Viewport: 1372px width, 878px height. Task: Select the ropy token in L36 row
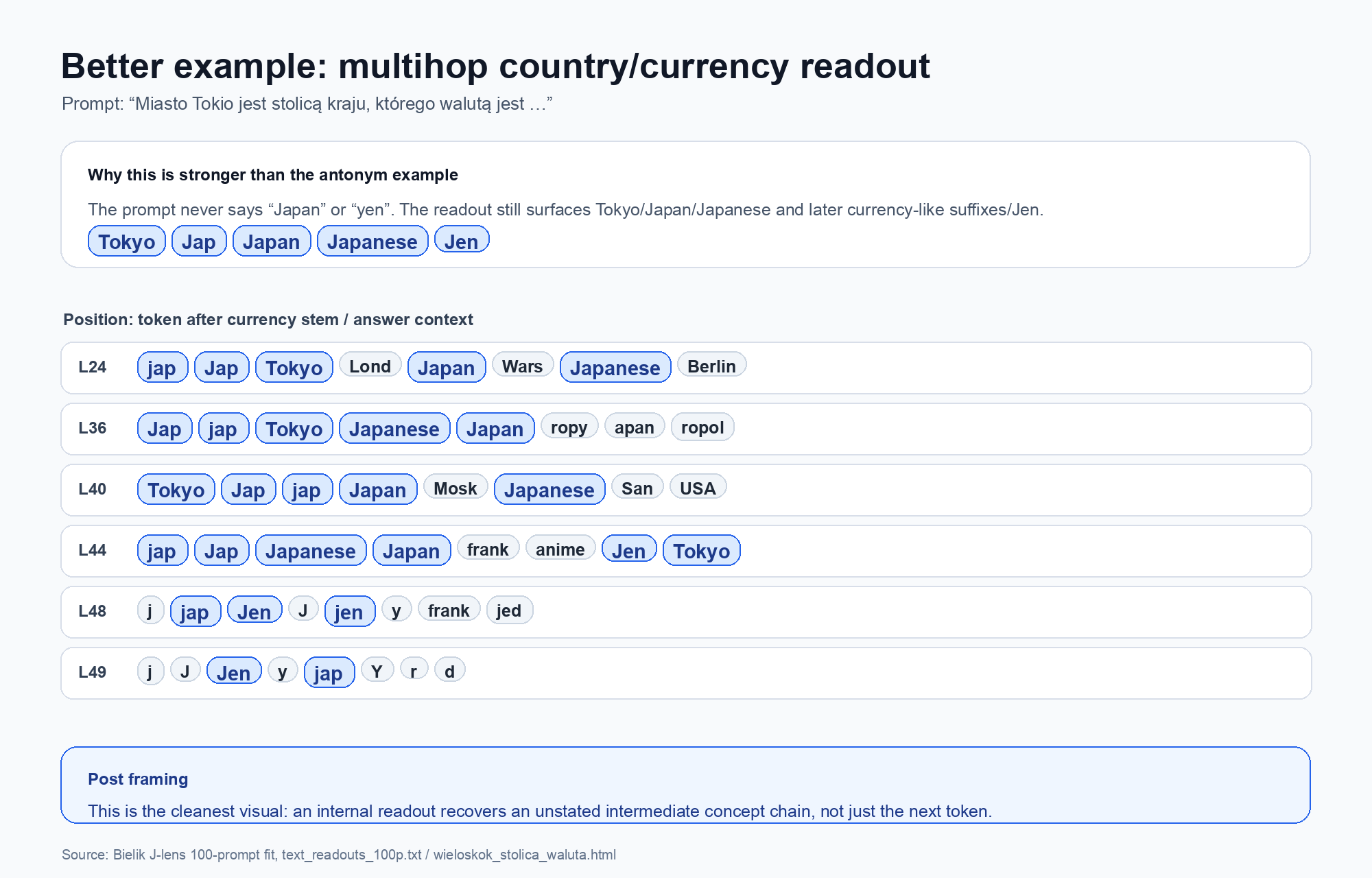pos(569,427)
